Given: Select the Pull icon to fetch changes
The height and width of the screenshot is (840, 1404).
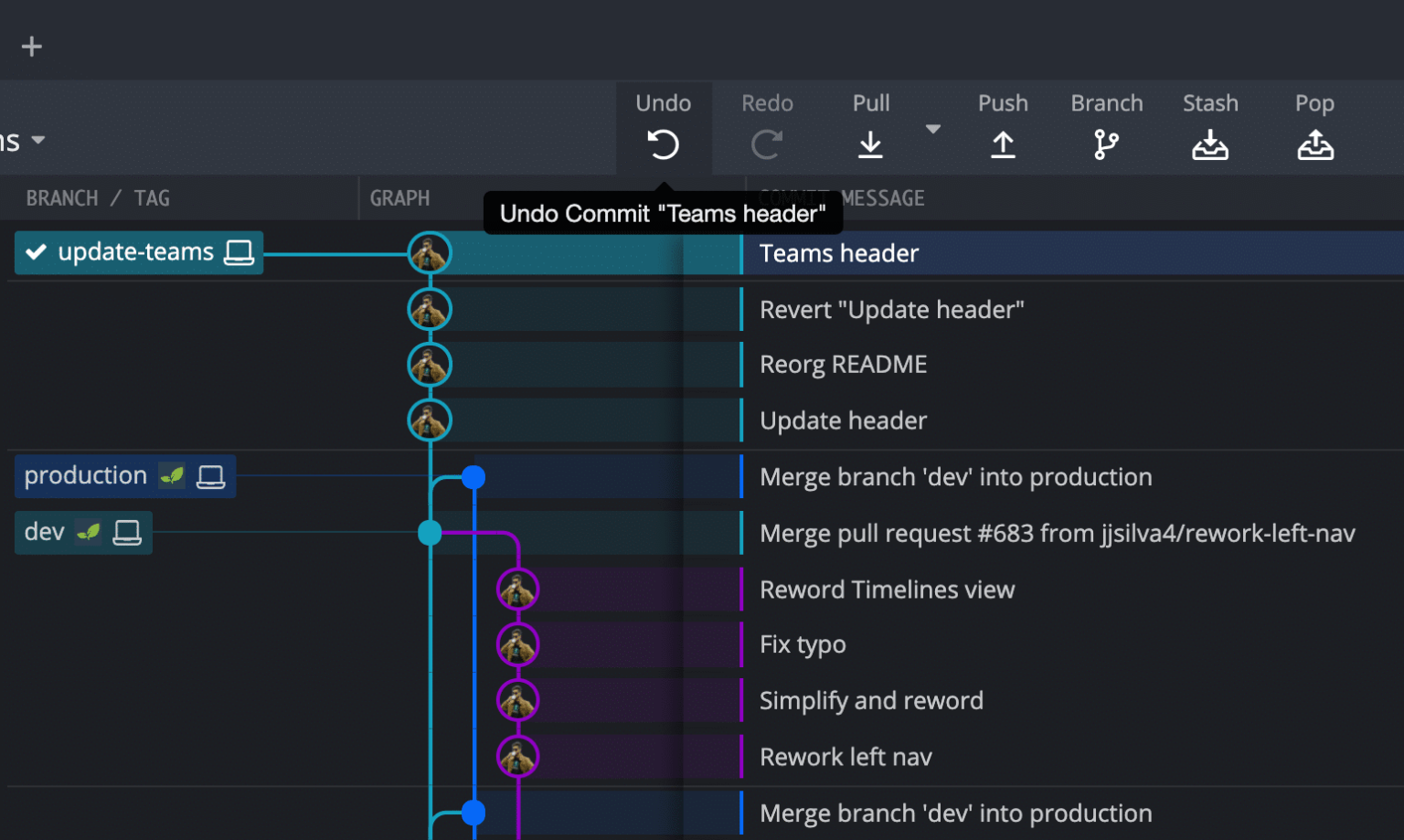Looking at the screenshot, I should 870,144.
